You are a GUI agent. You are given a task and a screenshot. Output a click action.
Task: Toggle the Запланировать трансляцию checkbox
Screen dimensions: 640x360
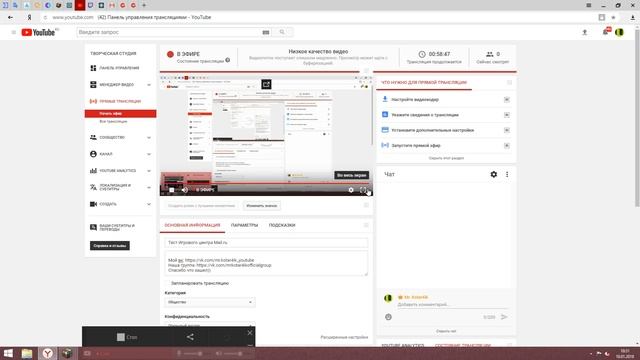pyautogui.click(x=167, y=283)
